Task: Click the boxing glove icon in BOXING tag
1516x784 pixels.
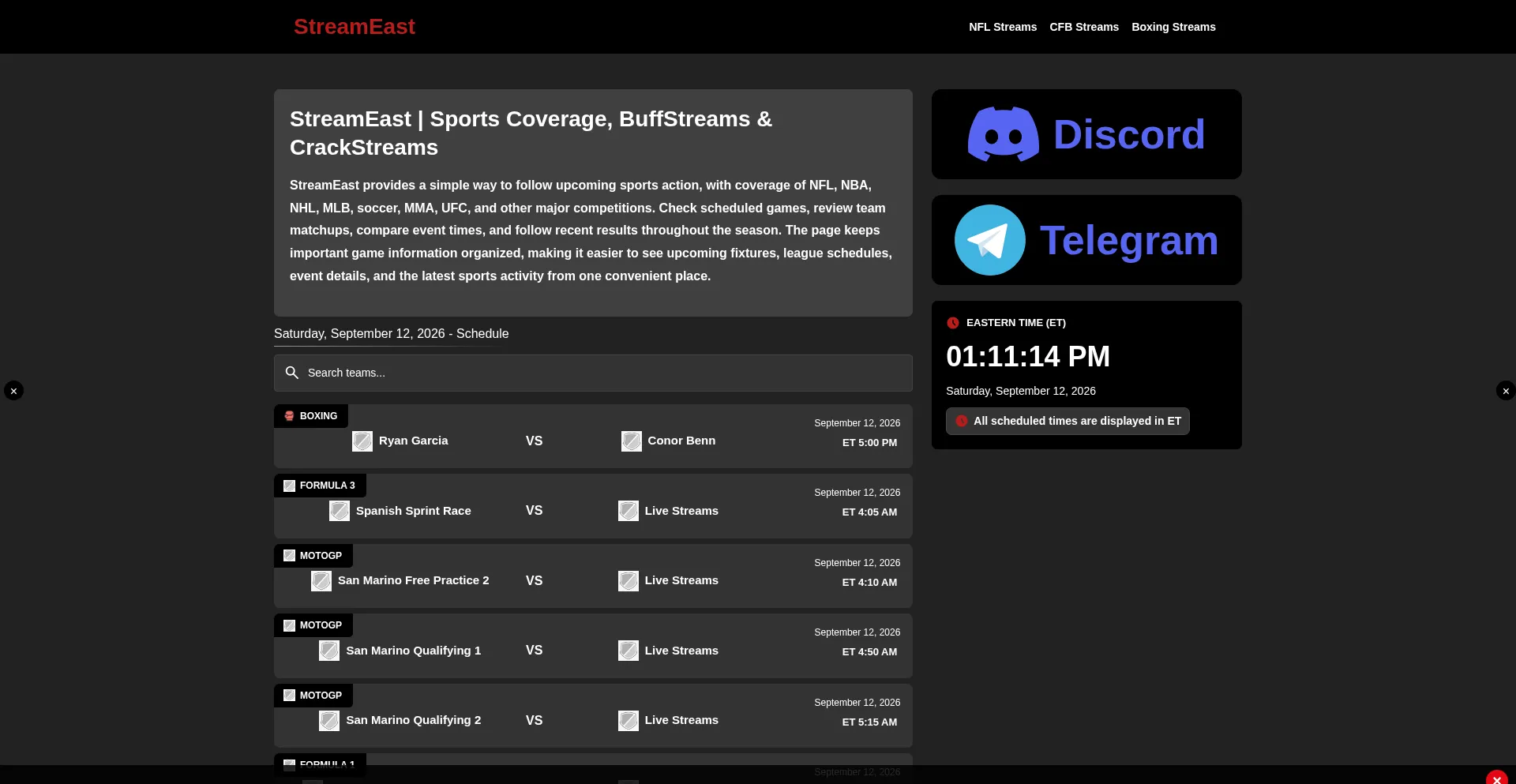Action: coord(290,416)
